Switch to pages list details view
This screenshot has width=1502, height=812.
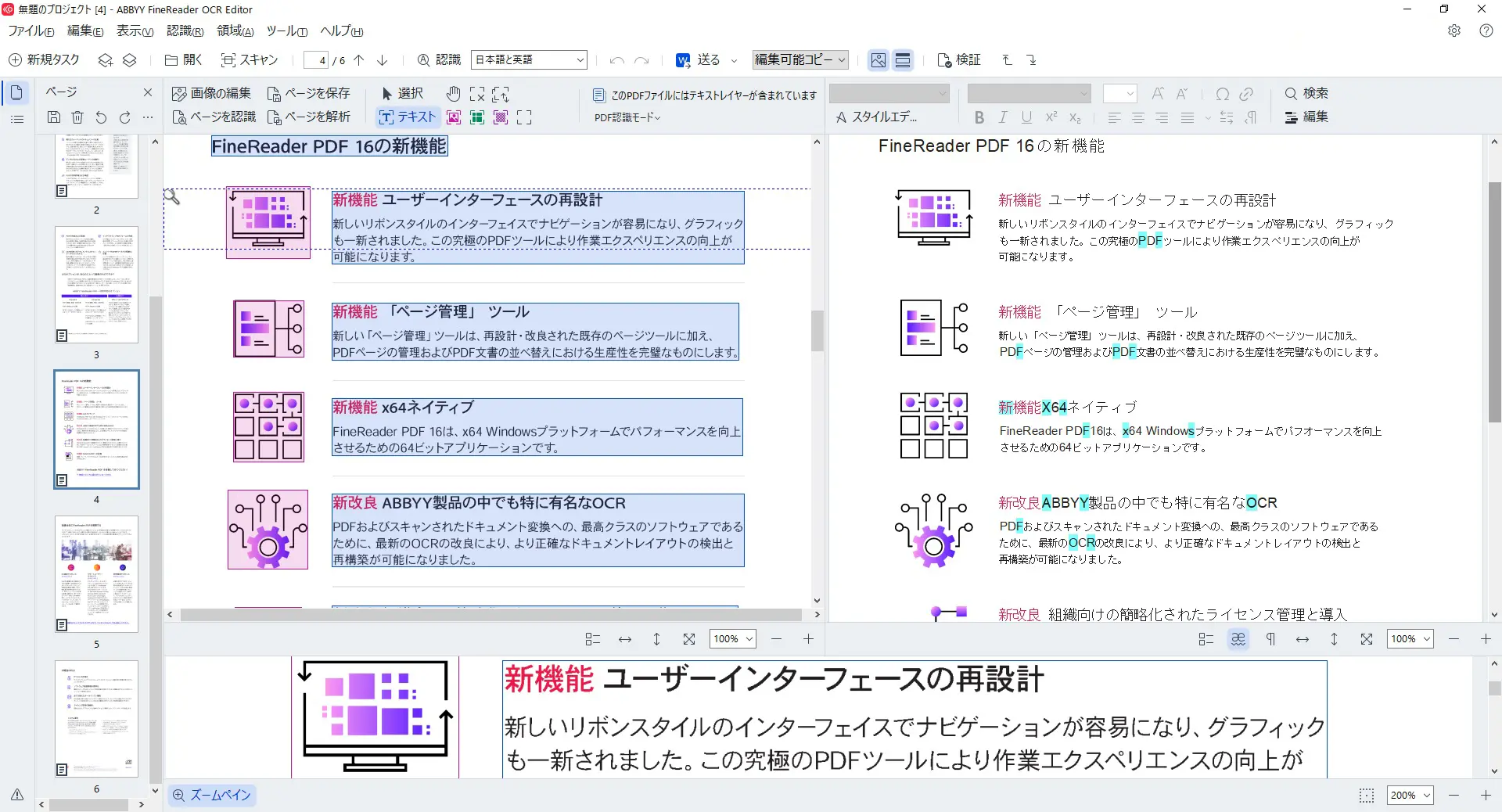[16, 119]
